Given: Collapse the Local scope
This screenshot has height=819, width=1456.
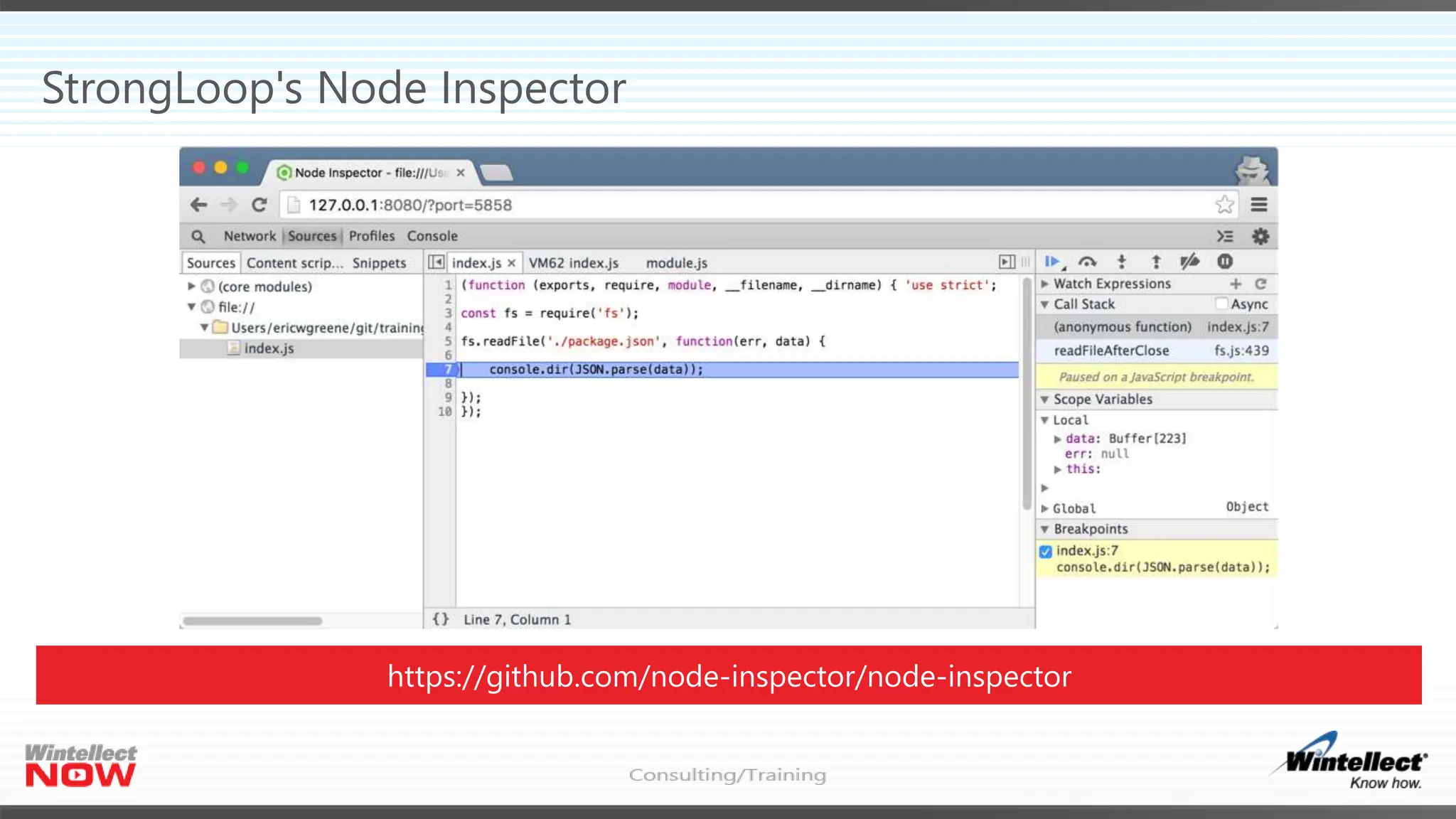Looking at the screenshot, I should [1044, 420].
